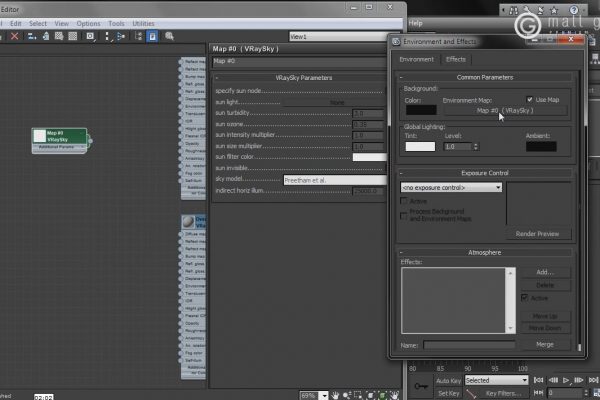Click the zoom region tool icon
This screenshot has width=600, height=400.
click(x=358, y=395)
